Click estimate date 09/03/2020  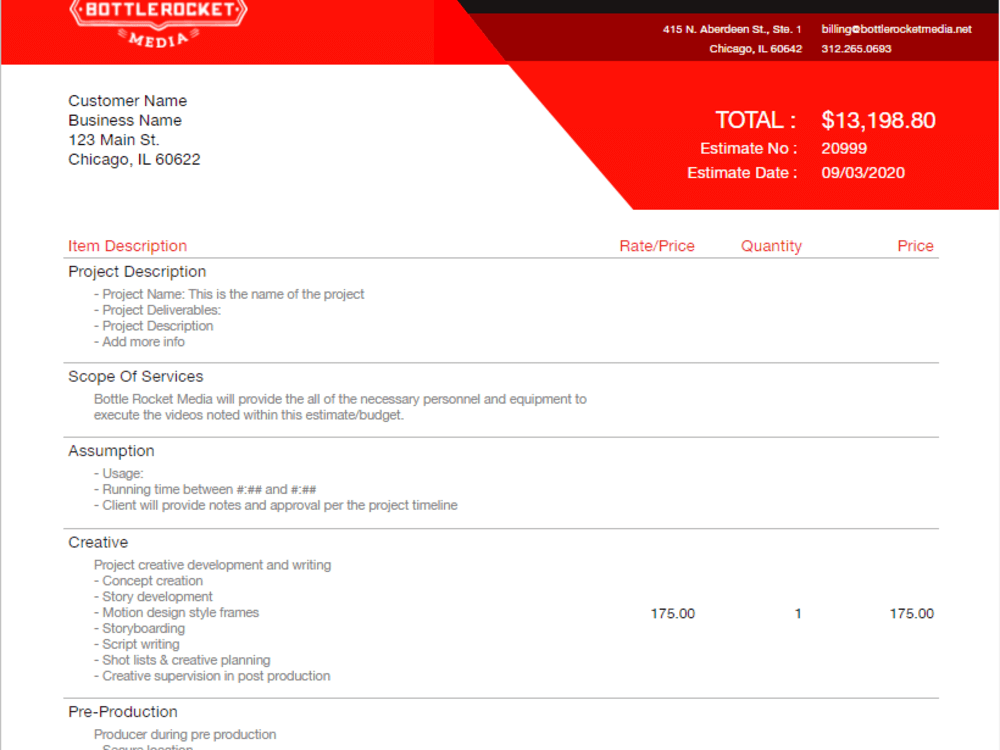coord(863,173)
